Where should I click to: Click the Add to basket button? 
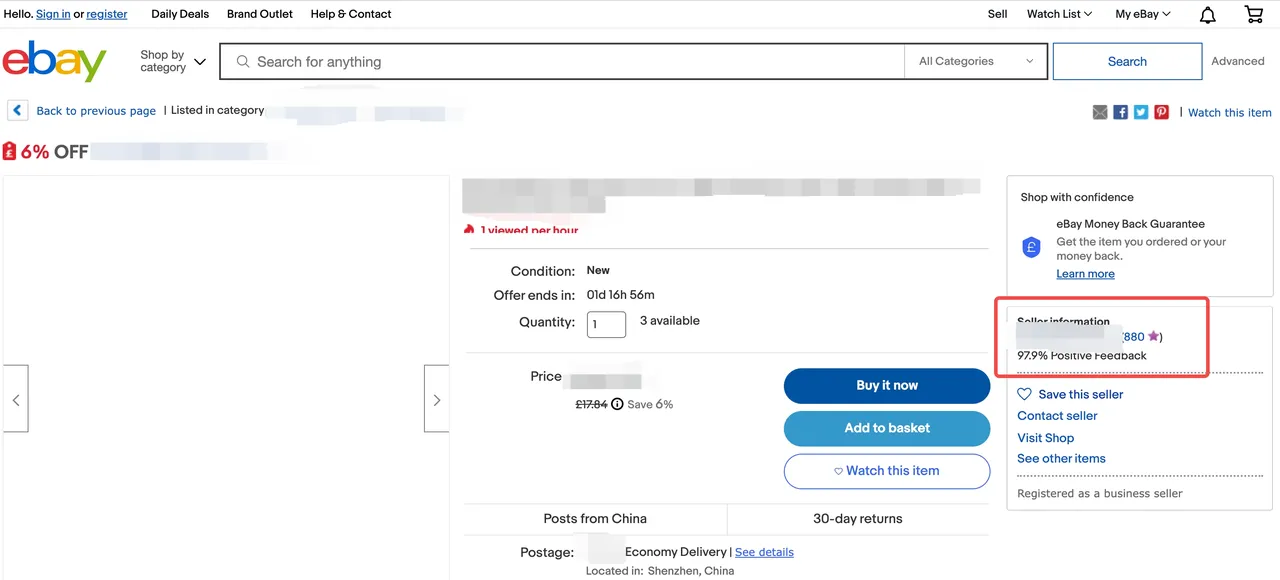coord(886,428)
